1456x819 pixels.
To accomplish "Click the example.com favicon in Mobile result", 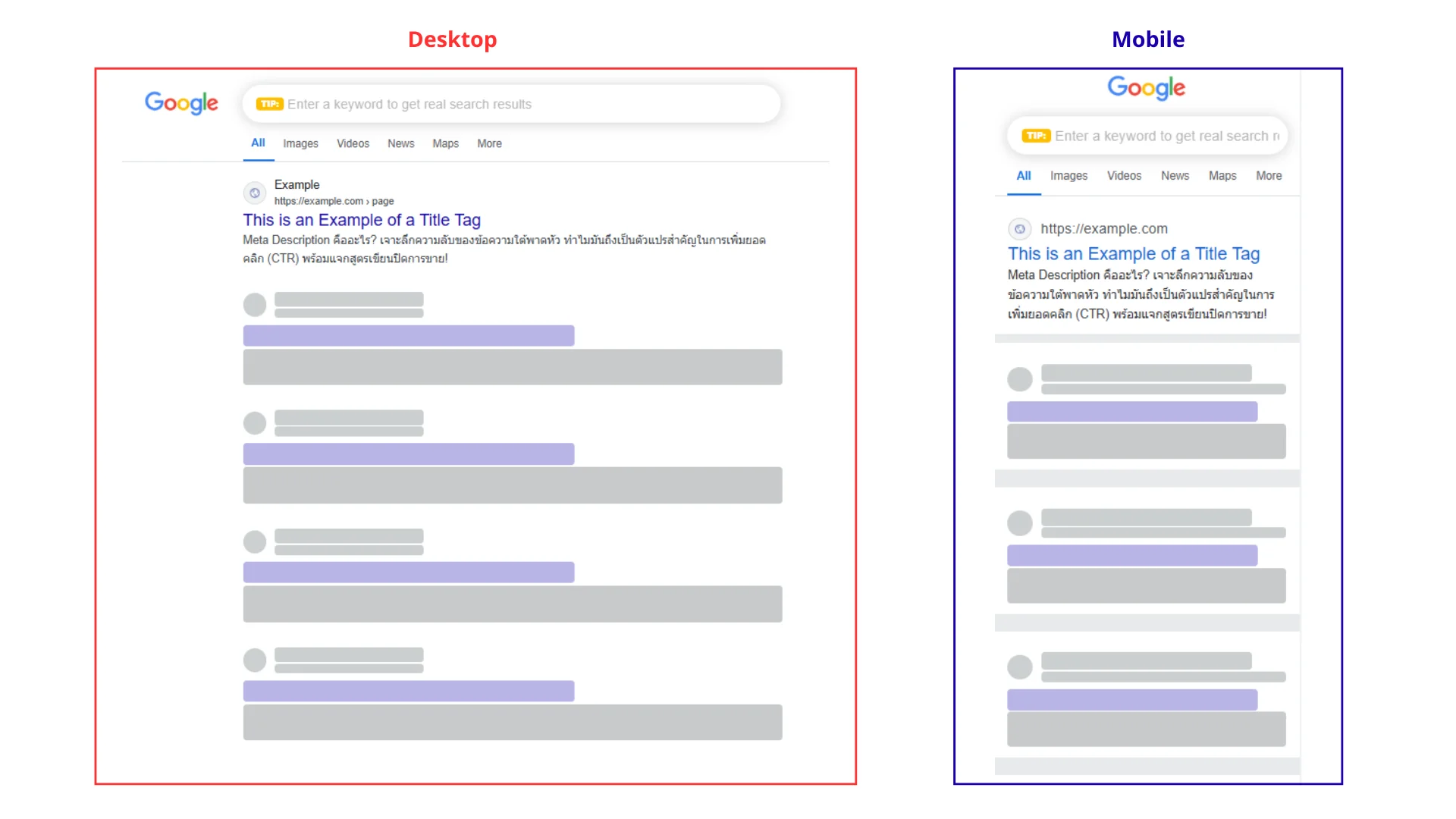I will pyautogui.click(x=1020, y=228).
